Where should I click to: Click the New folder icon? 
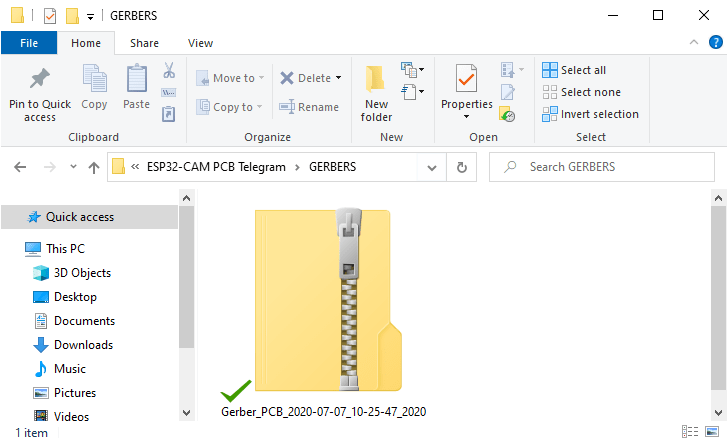pos(375,78)
